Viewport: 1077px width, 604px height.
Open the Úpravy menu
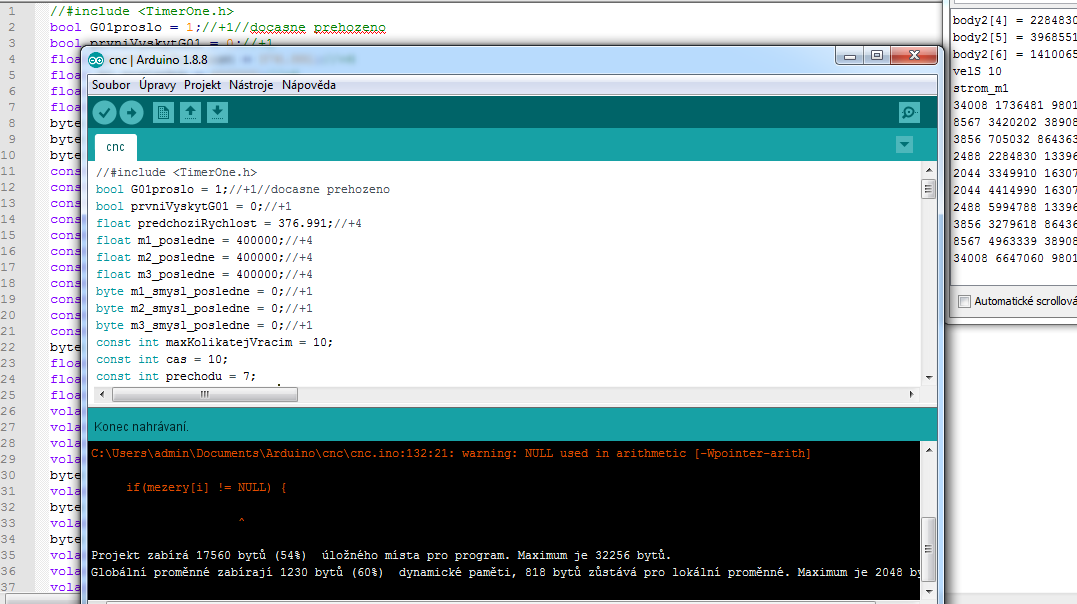[x=157, y=85]
